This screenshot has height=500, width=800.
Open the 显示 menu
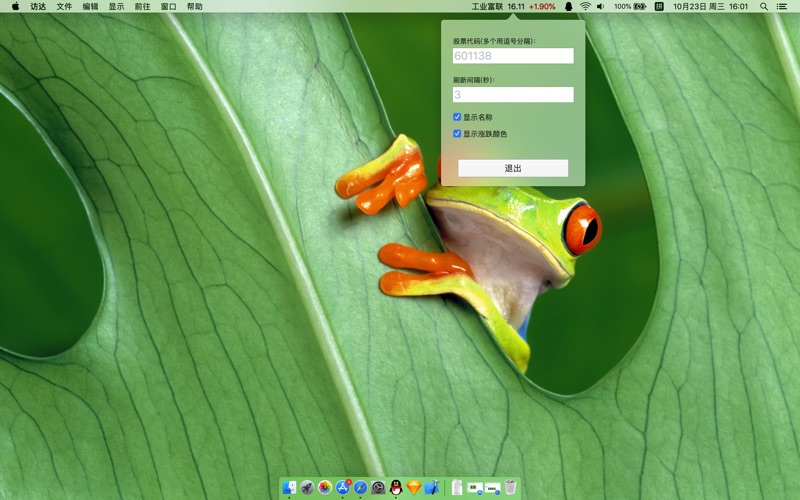[x=116, y=6]
